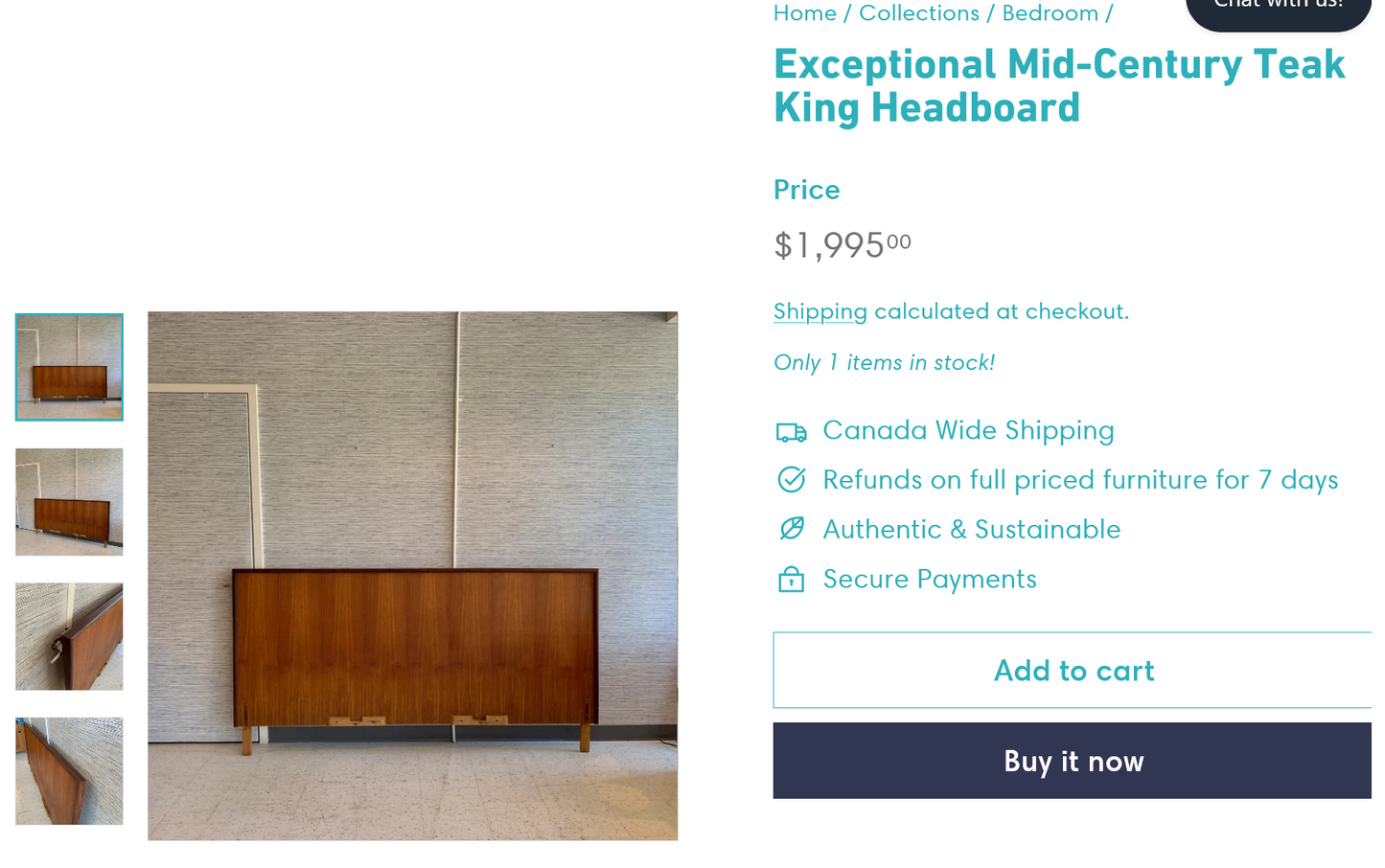The height and width of the screenshot is (868, 1385).
Task: Open the Collections breadcrumb link
Action: (x=918, y=12)
